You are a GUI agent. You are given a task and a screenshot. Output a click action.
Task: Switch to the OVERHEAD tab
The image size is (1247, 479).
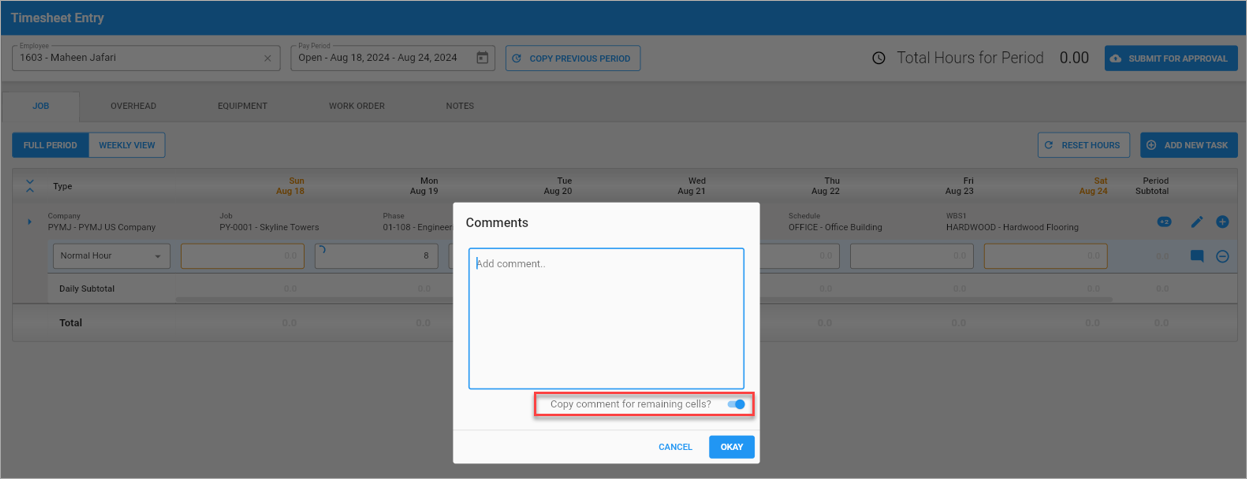133,106
